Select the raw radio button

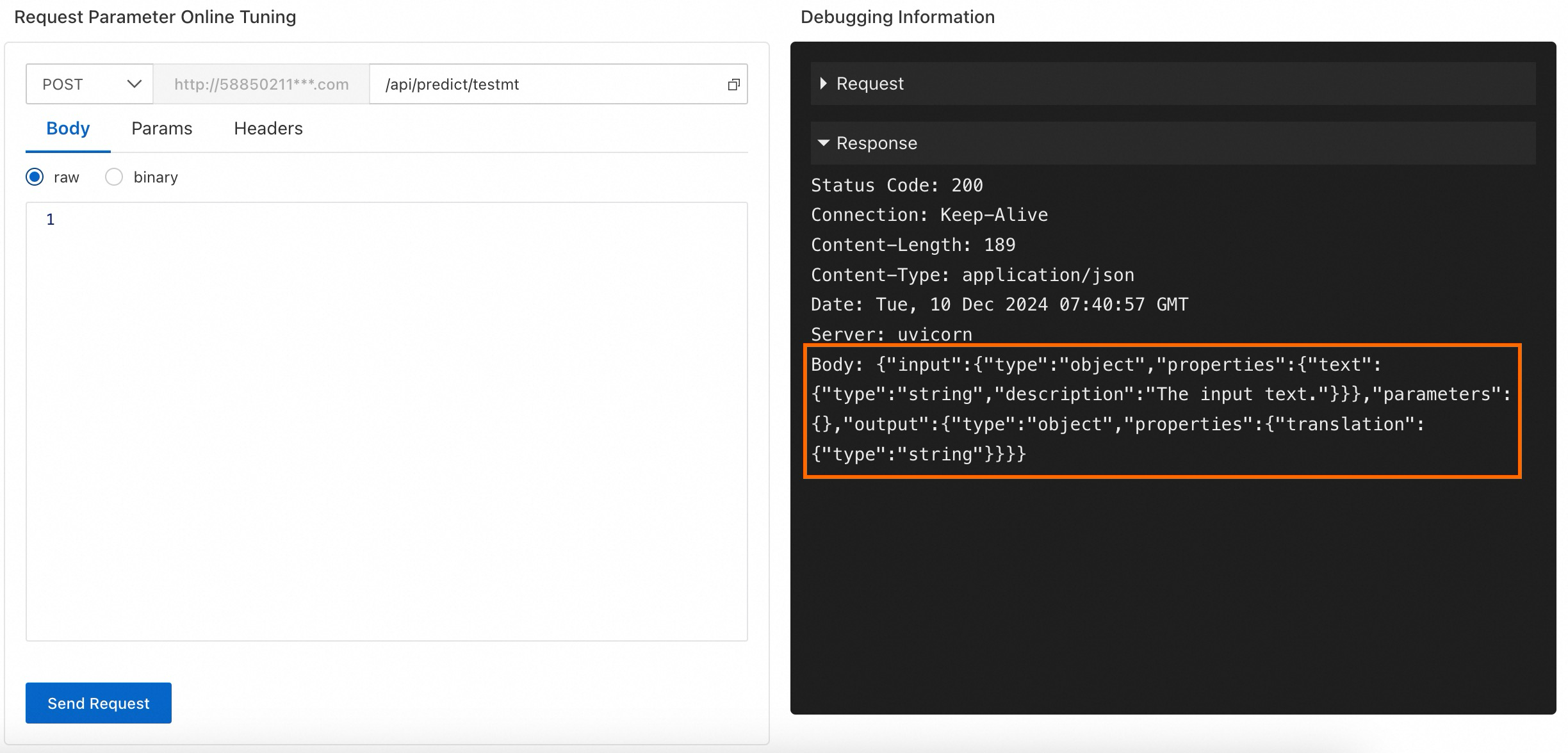[x=35, y=177]
